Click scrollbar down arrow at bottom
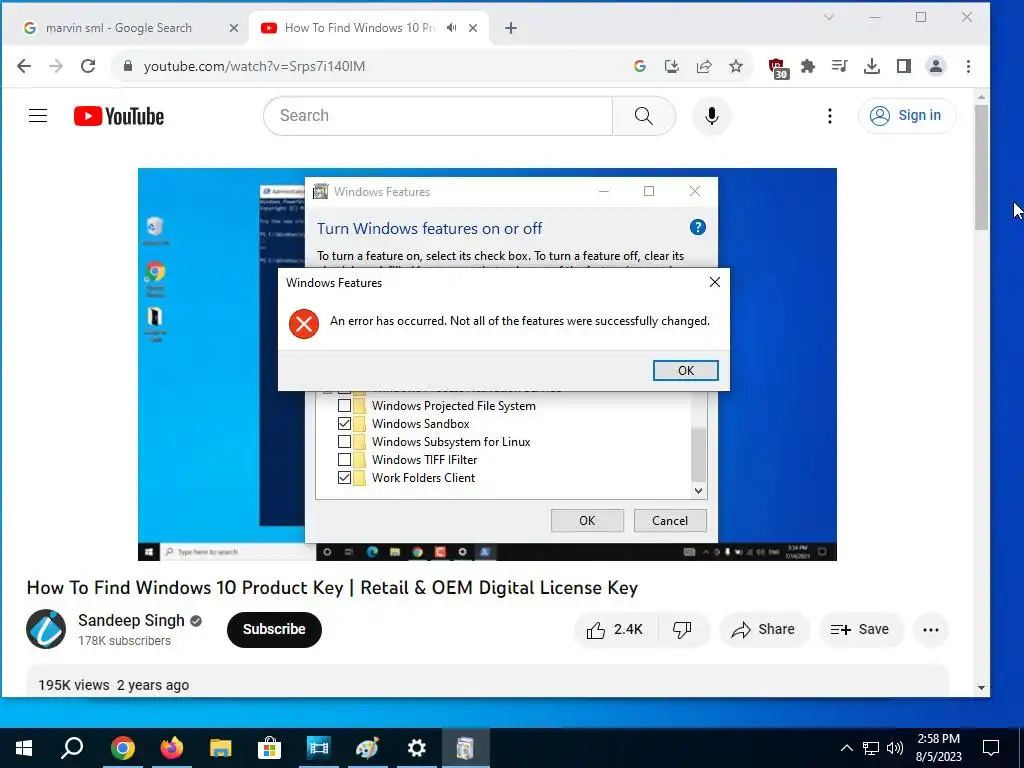Viewport: 1024px width, 768px height. point(982,687)
